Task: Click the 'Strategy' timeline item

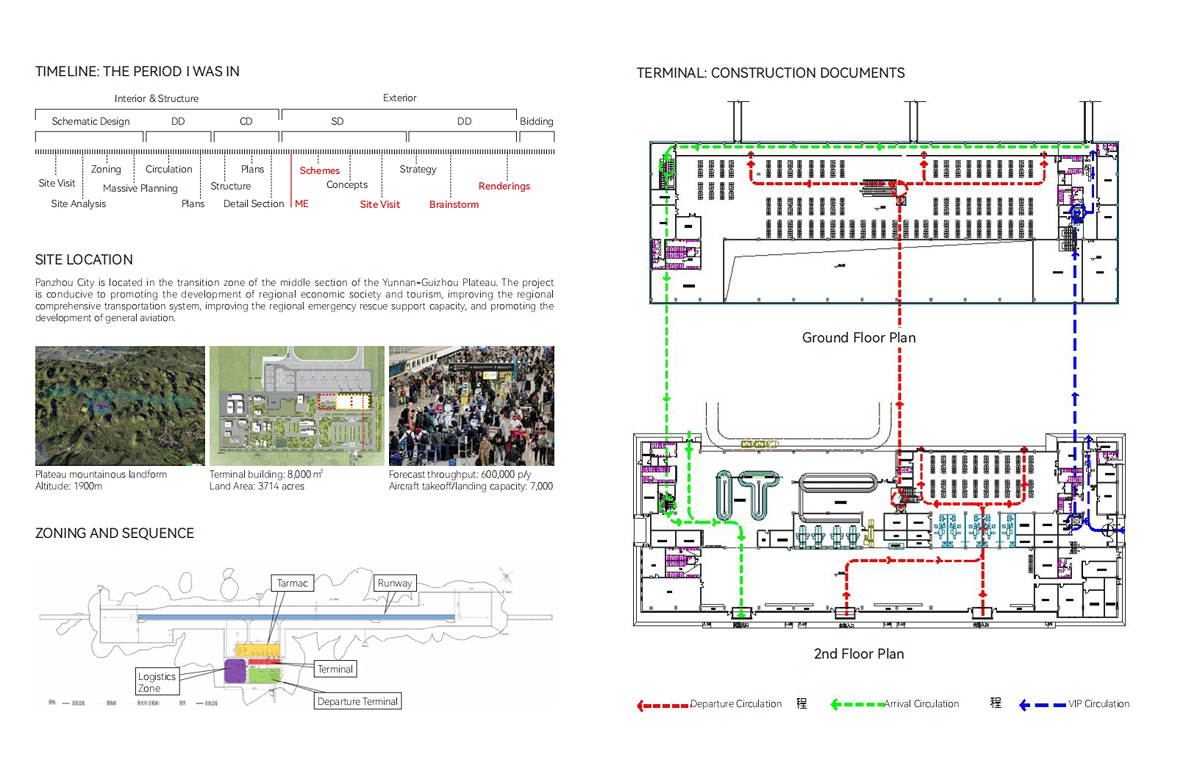Action: pos(418,169)
